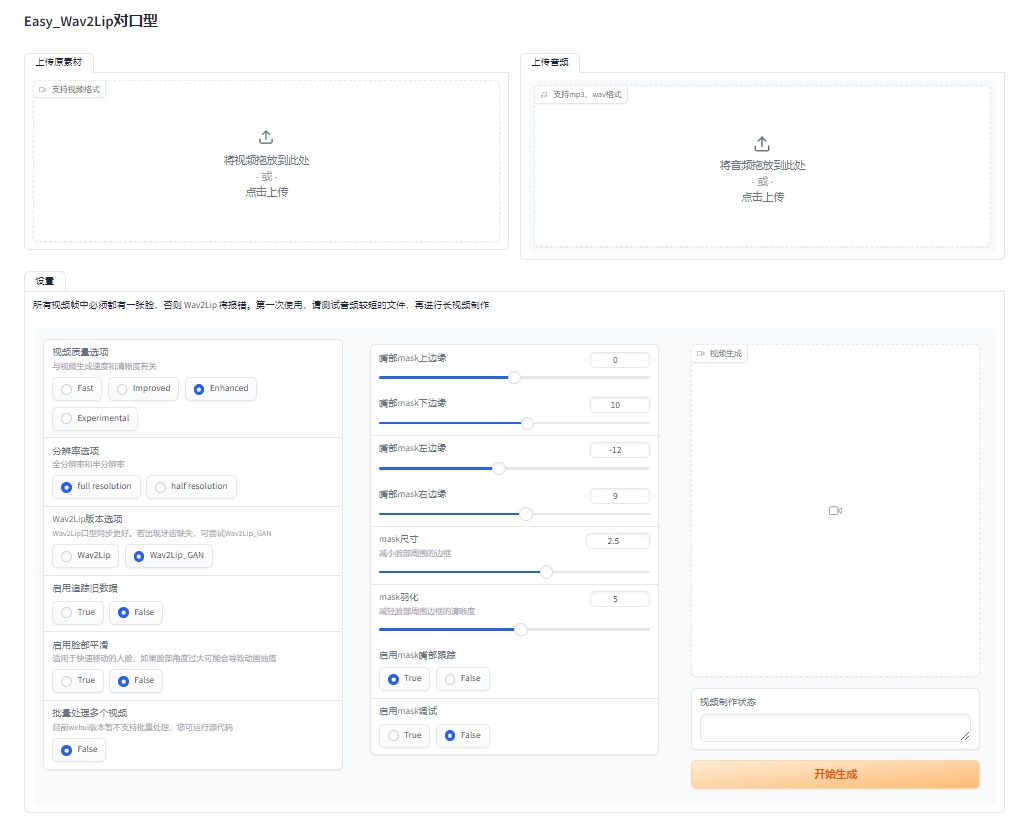
Task: Click the mask尺寸 slider handle
Action: pos(546,572)
